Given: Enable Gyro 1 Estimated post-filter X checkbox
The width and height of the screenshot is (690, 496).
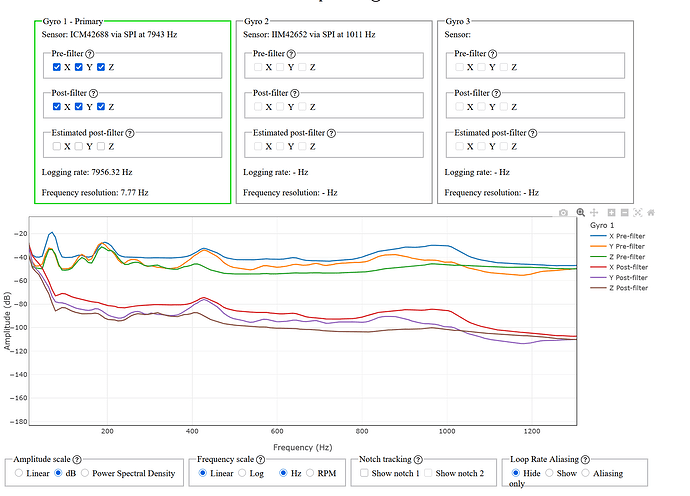Looking at the screenshot, I should [x=57, y=146].
